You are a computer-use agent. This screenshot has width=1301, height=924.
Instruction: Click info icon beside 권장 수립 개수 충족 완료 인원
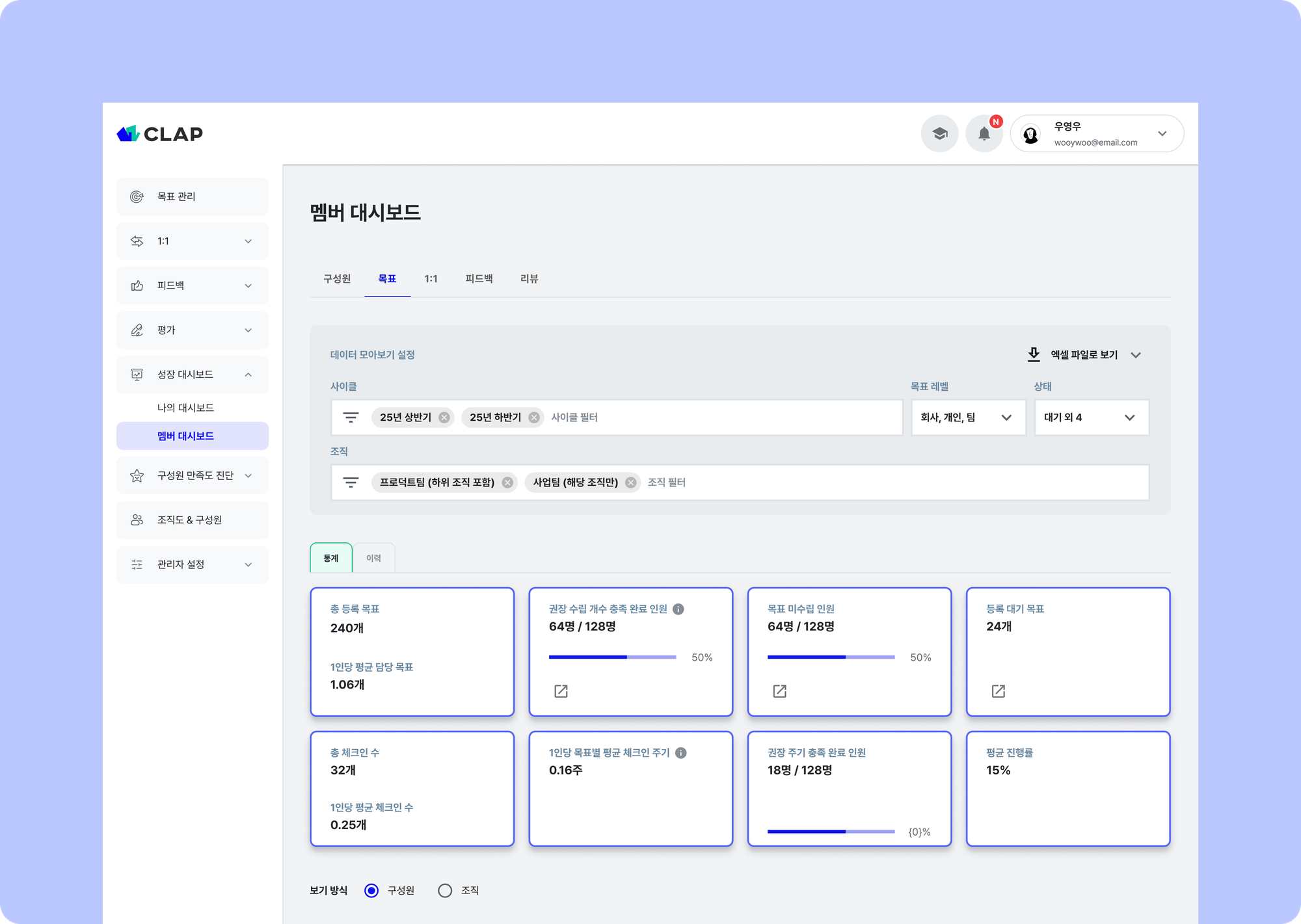[678, 609]
